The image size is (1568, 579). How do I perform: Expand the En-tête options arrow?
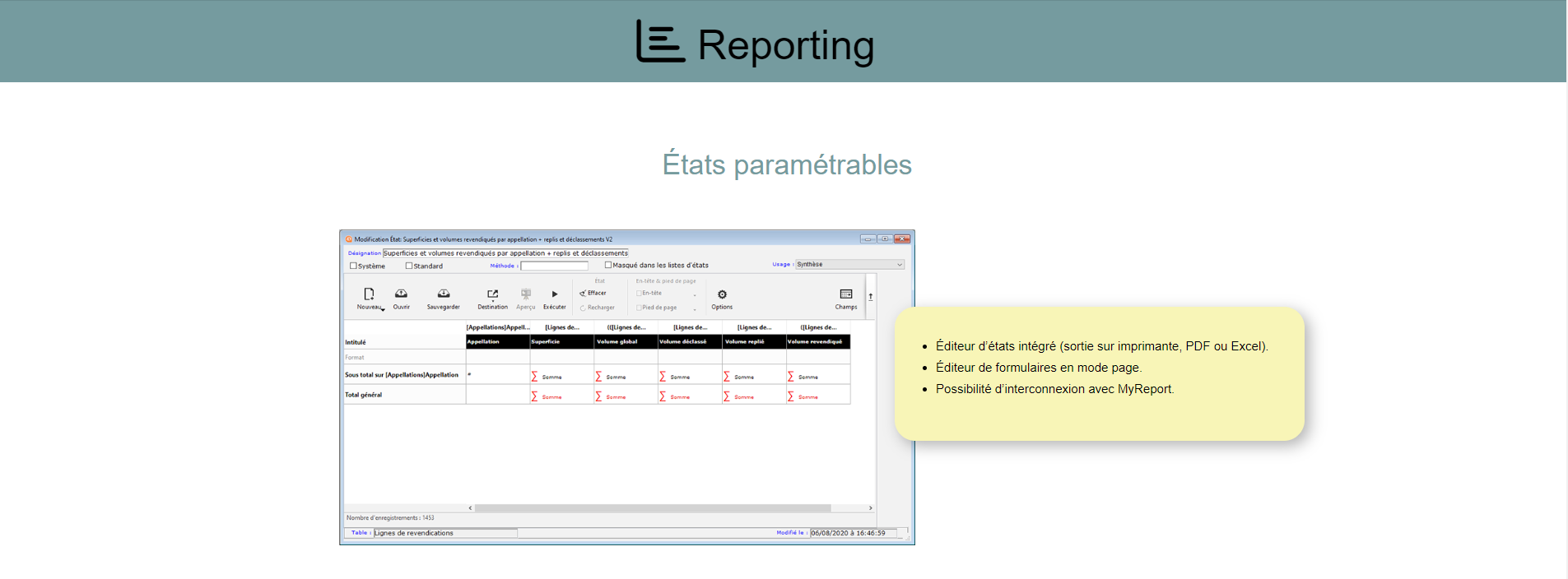pos(695,294)
